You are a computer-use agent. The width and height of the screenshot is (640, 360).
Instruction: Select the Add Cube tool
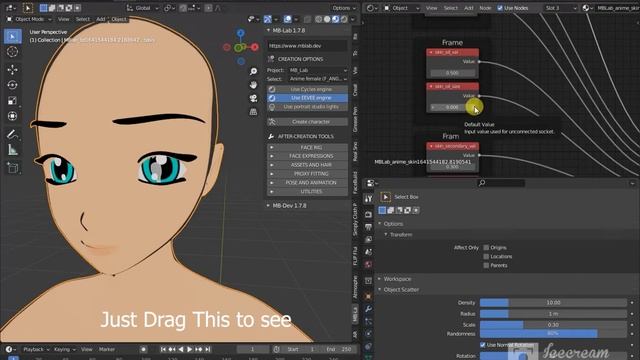tap(12, 167)
